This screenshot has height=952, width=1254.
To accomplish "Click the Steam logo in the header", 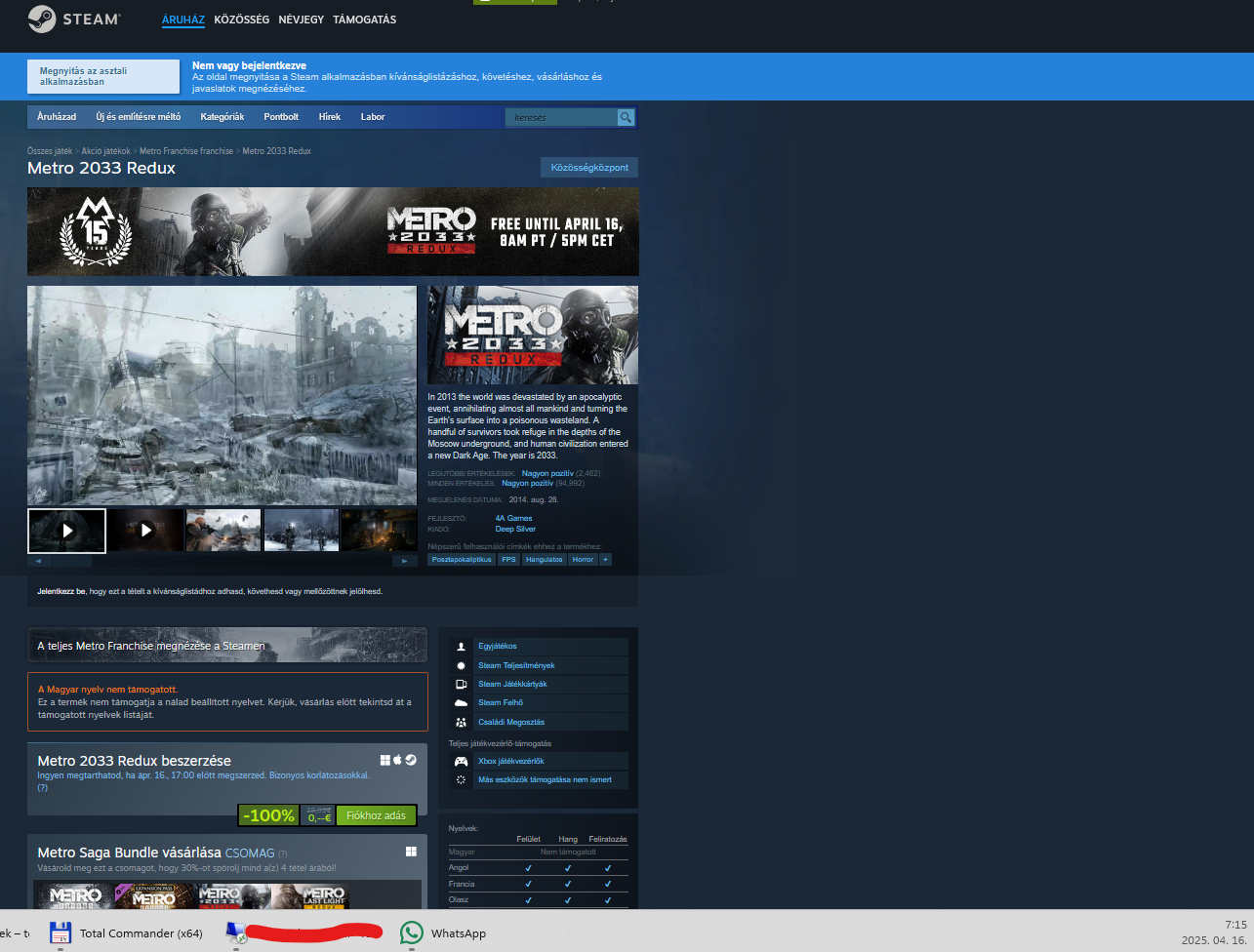I will pos(74,20).
